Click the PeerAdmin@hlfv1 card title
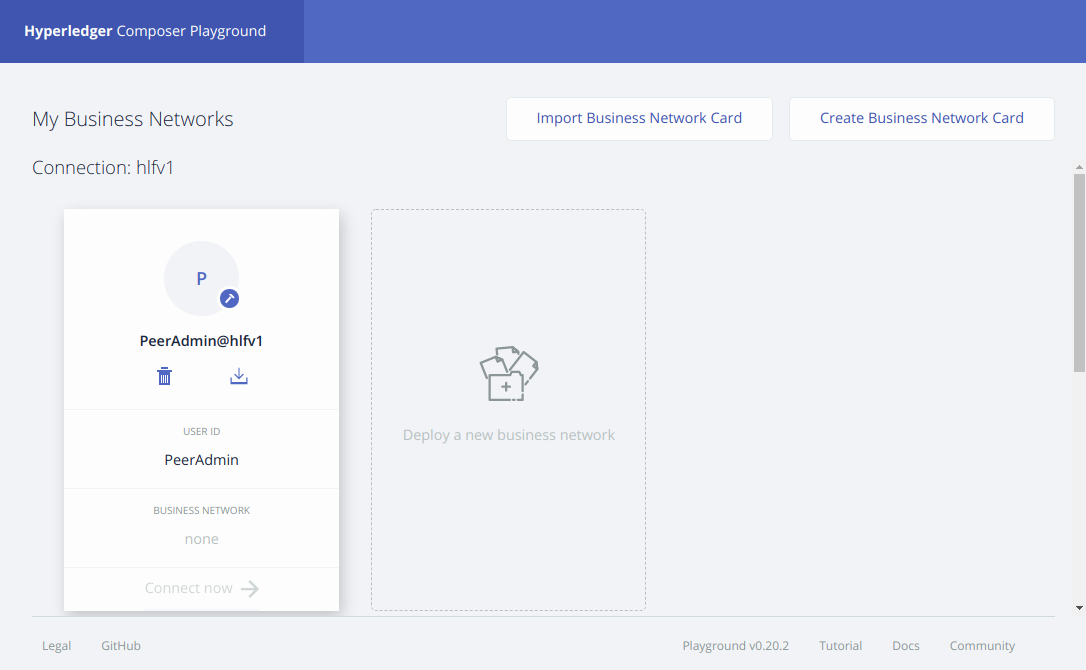Viewport: 1086px width, 670px height. click(x=201, y=341)
